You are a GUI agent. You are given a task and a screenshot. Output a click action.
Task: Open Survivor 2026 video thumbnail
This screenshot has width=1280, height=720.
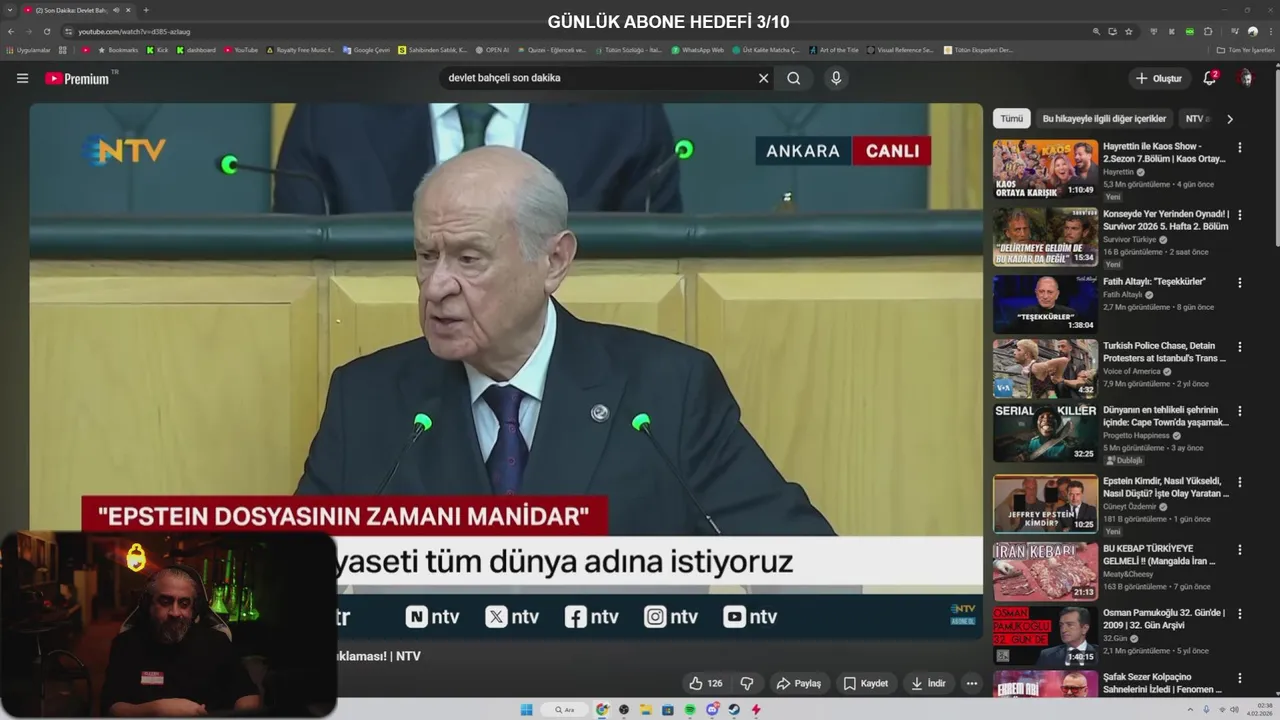tap(1045, 236)
